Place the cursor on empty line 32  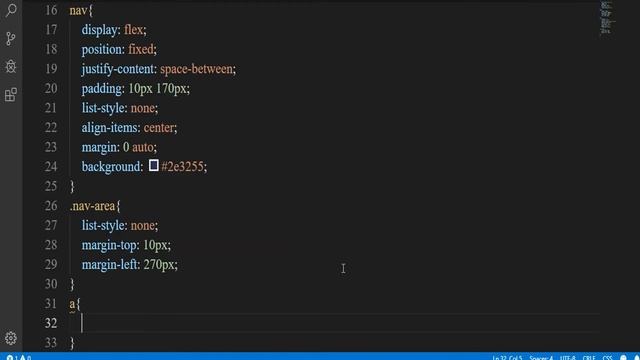point(335,323)
